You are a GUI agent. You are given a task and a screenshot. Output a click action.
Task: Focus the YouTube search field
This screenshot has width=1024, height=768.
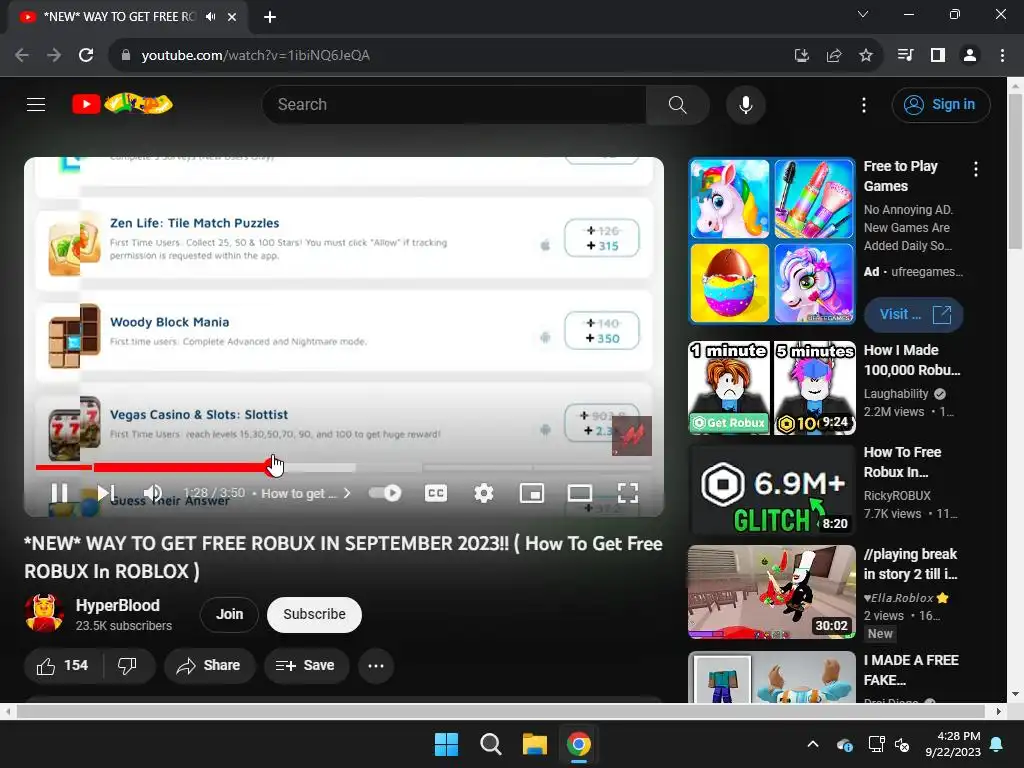(454, 104)
